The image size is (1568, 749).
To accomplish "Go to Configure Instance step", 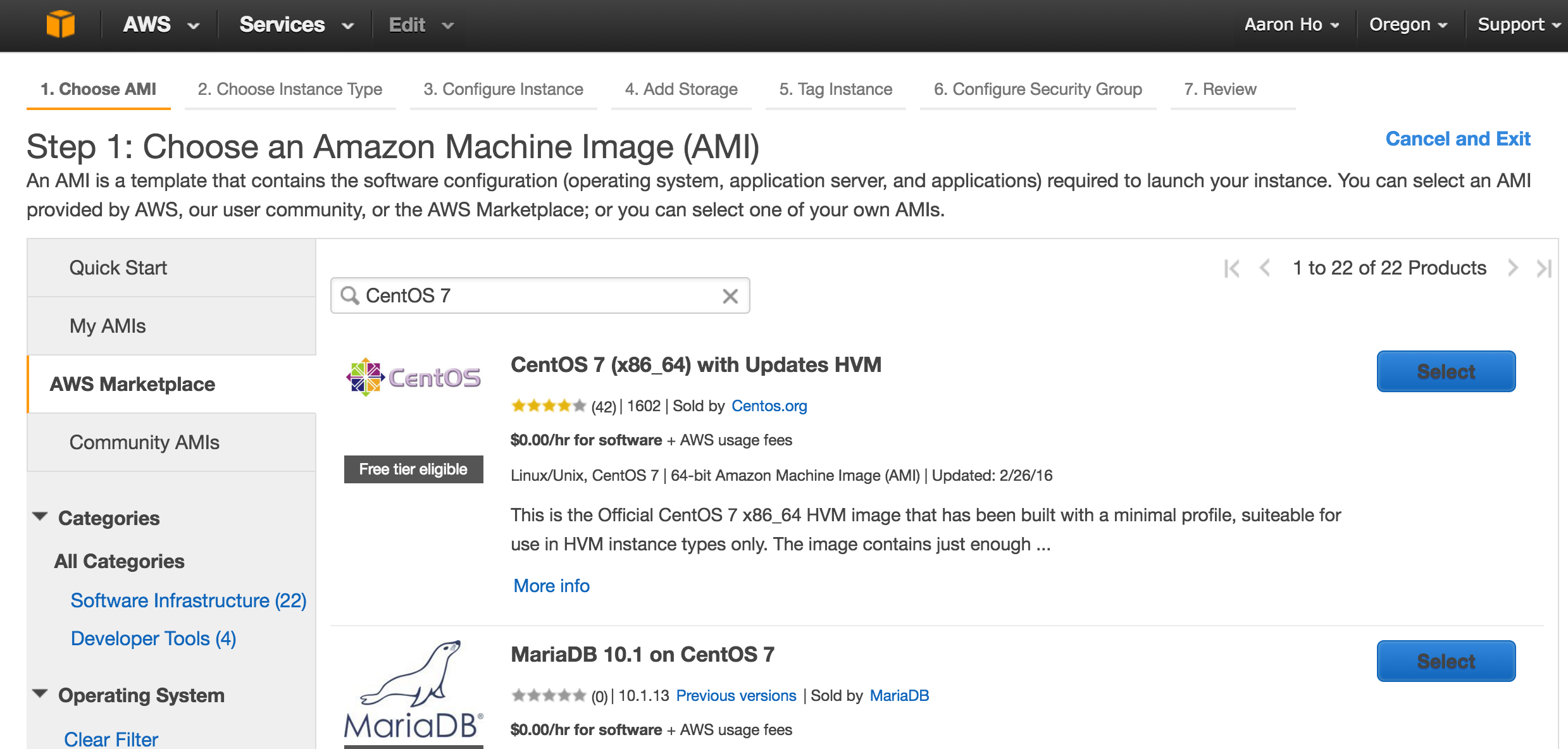I will pyautogui.click(x=503, y=89).
